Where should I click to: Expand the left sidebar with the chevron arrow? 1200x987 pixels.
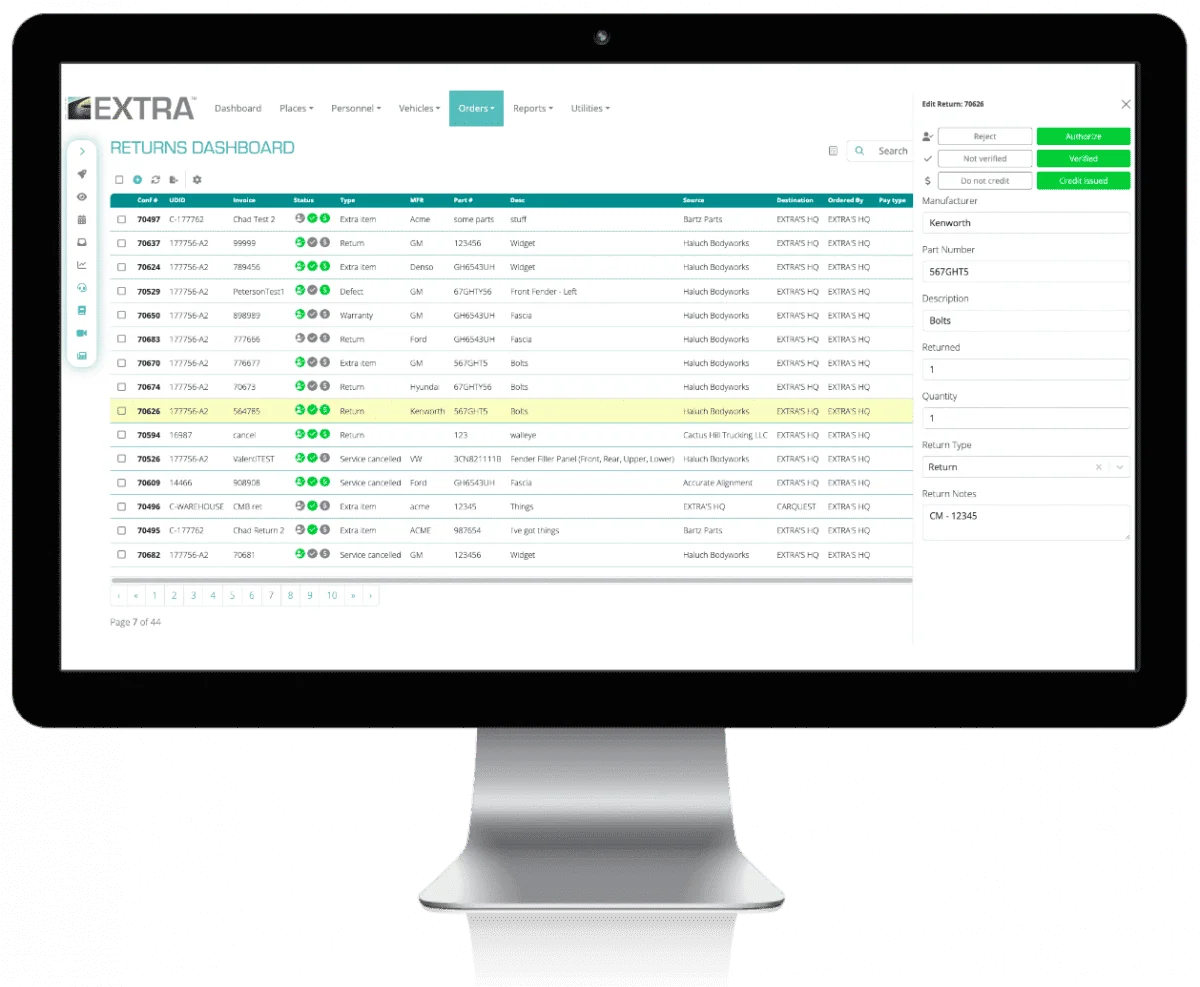pyautogui.click(x=82, y=151)
